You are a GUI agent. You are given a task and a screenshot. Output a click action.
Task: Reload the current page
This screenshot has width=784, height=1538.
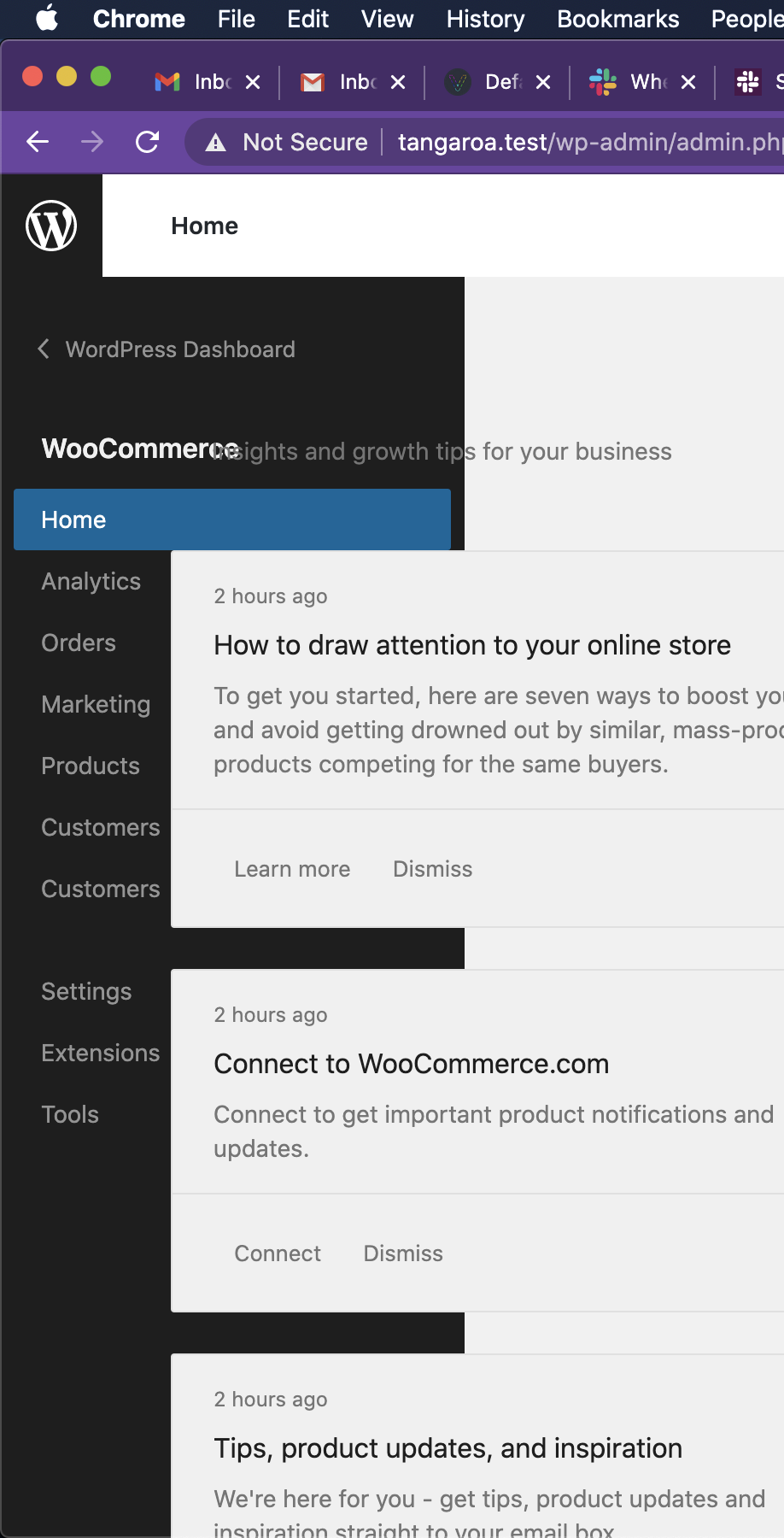click(x=147, y=142)
